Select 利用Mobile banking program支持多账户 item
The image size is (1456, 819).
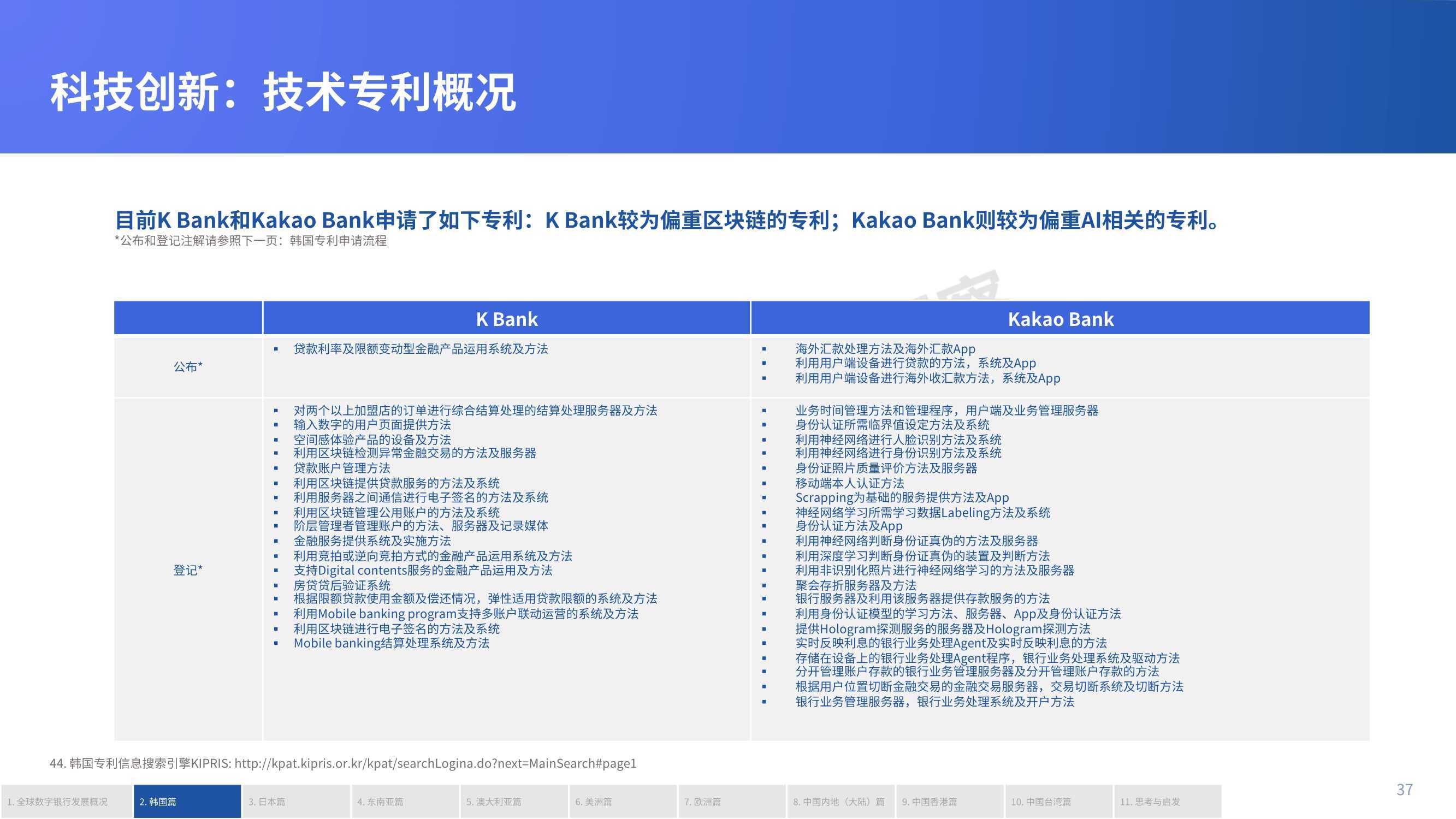point(466,614)
